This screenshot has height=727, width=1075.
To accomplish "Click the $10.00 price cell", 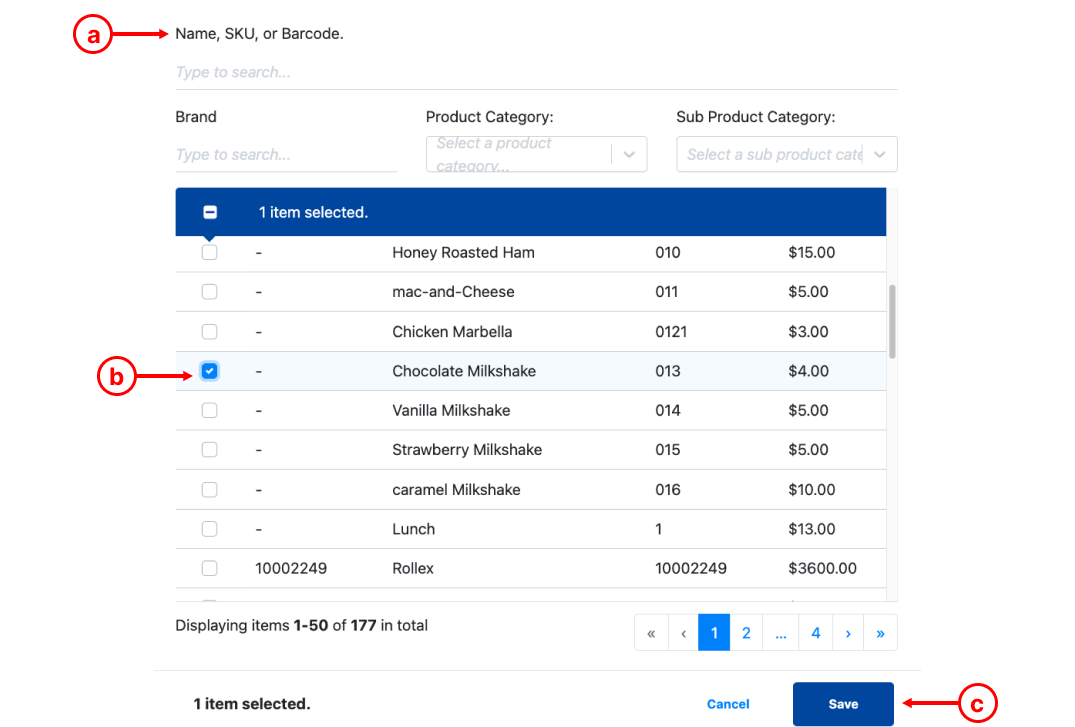I will (812, 490).
